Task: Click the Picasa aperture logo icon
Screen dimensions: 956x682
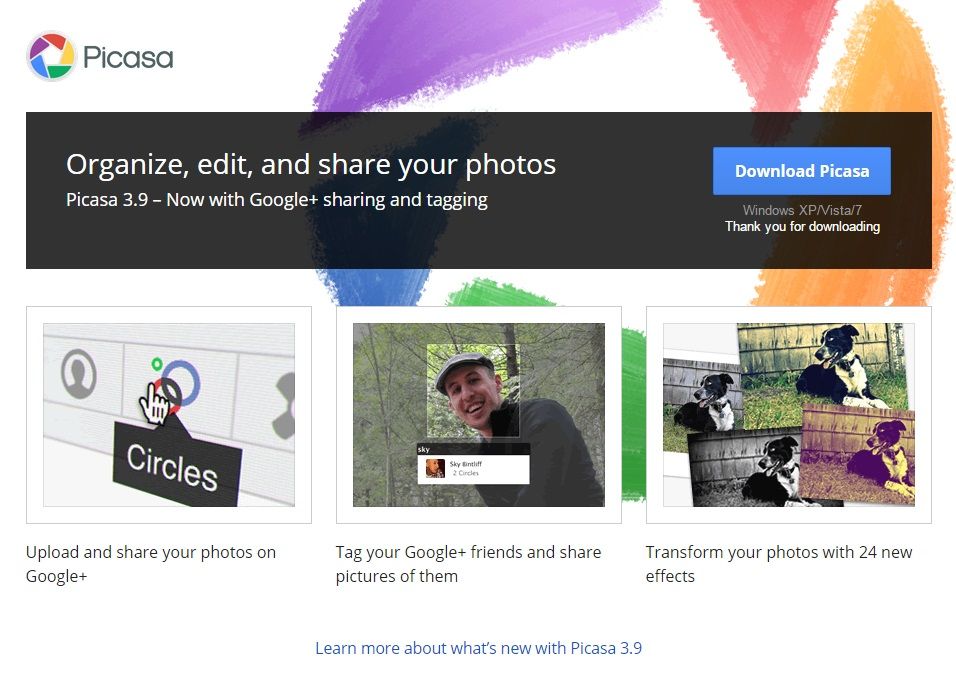Action: (51, 56)
